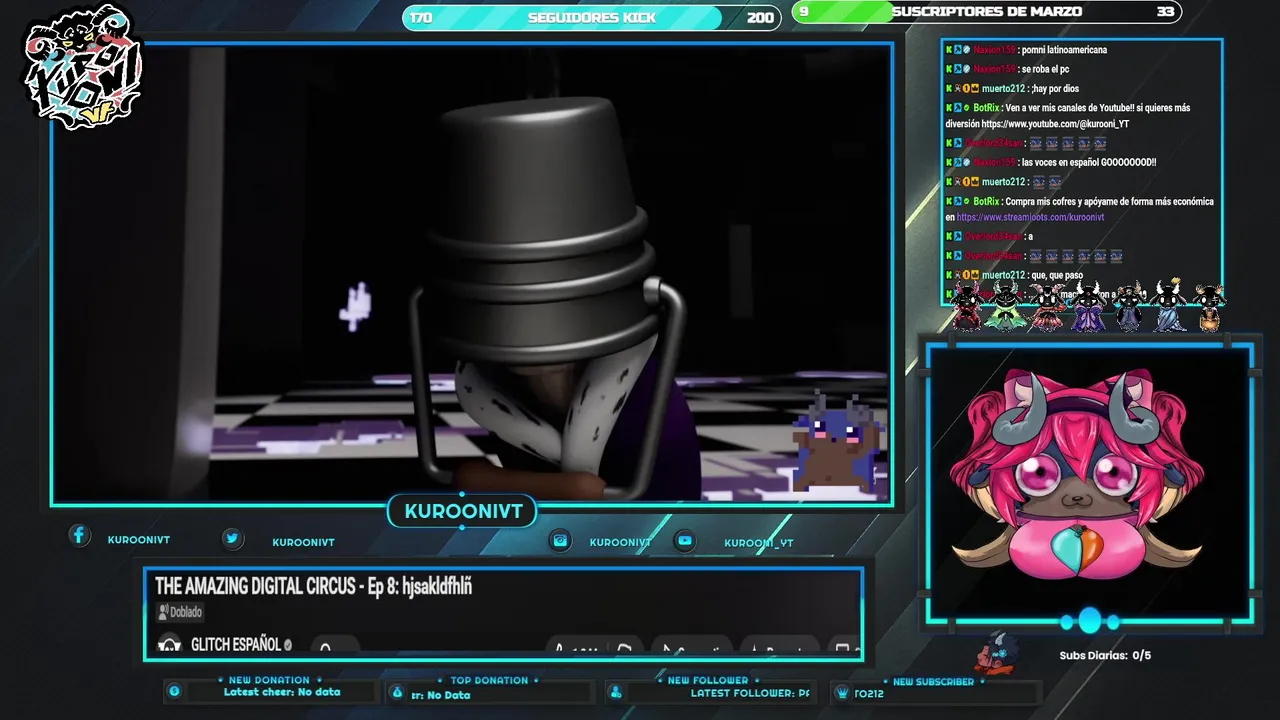
Task: Click the main video showing the bucket character
Action: [471, 273]
